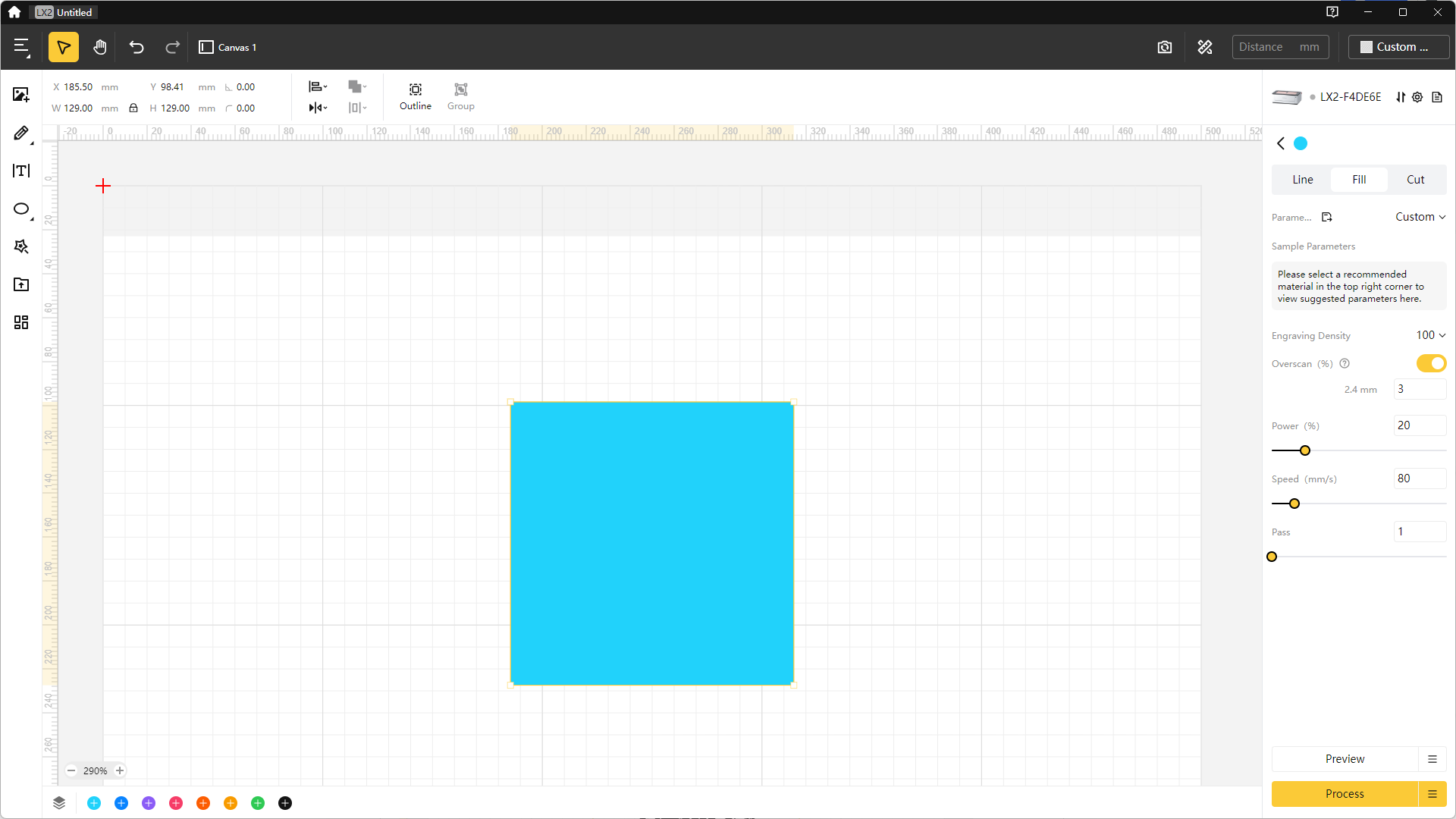Click the Speed slider handle
The height and width of the screenshot is (819, 1456).
[x=1294, y=504]
